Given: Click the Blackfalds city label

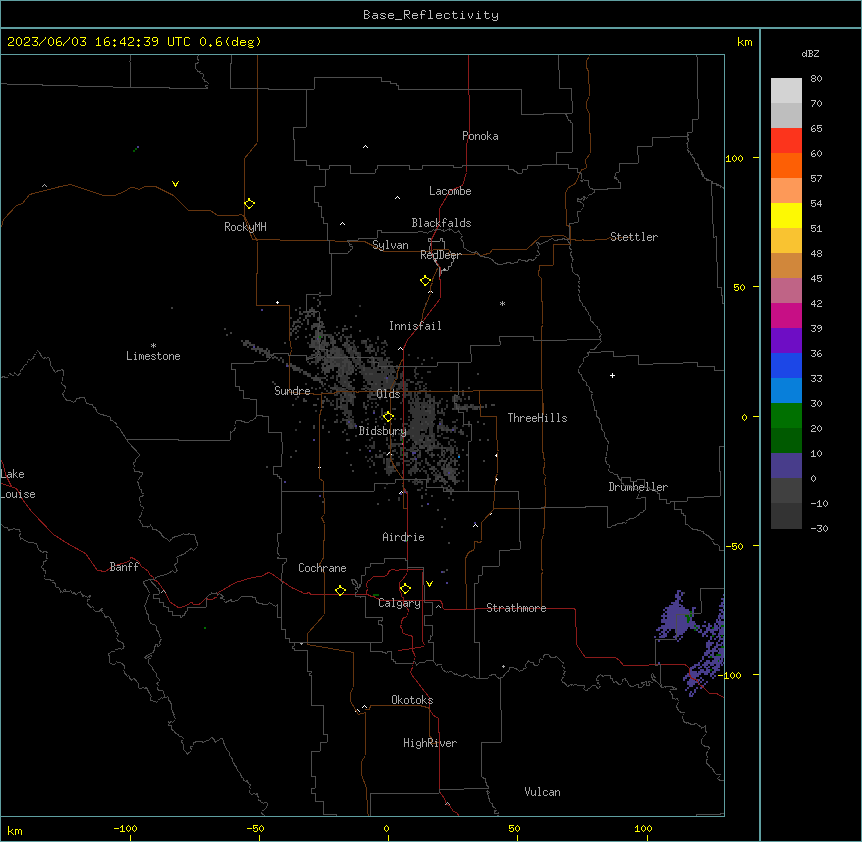Looking at the screenshot, I should pos(441,223).
